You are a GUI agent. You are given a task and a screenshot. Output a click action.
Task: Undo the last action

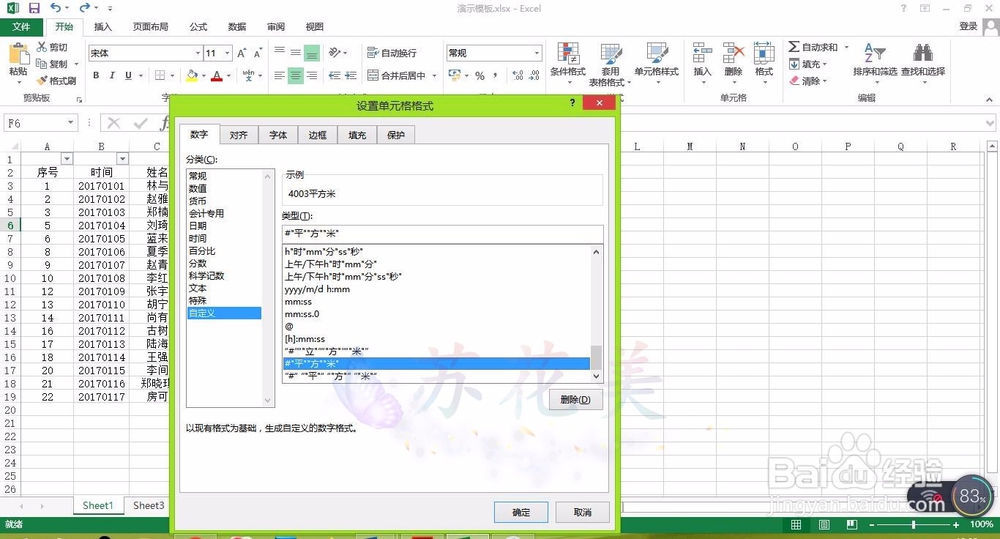point(56,8)
